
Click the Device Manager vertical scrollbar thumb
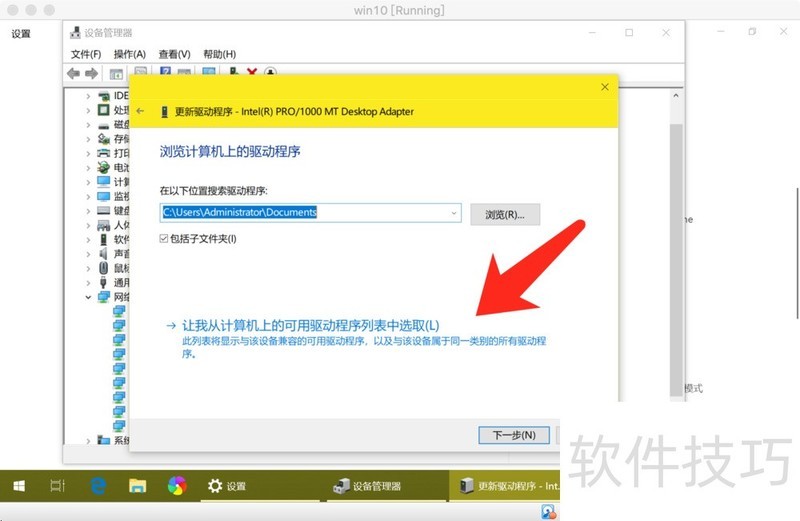click(x=676, y=259)
